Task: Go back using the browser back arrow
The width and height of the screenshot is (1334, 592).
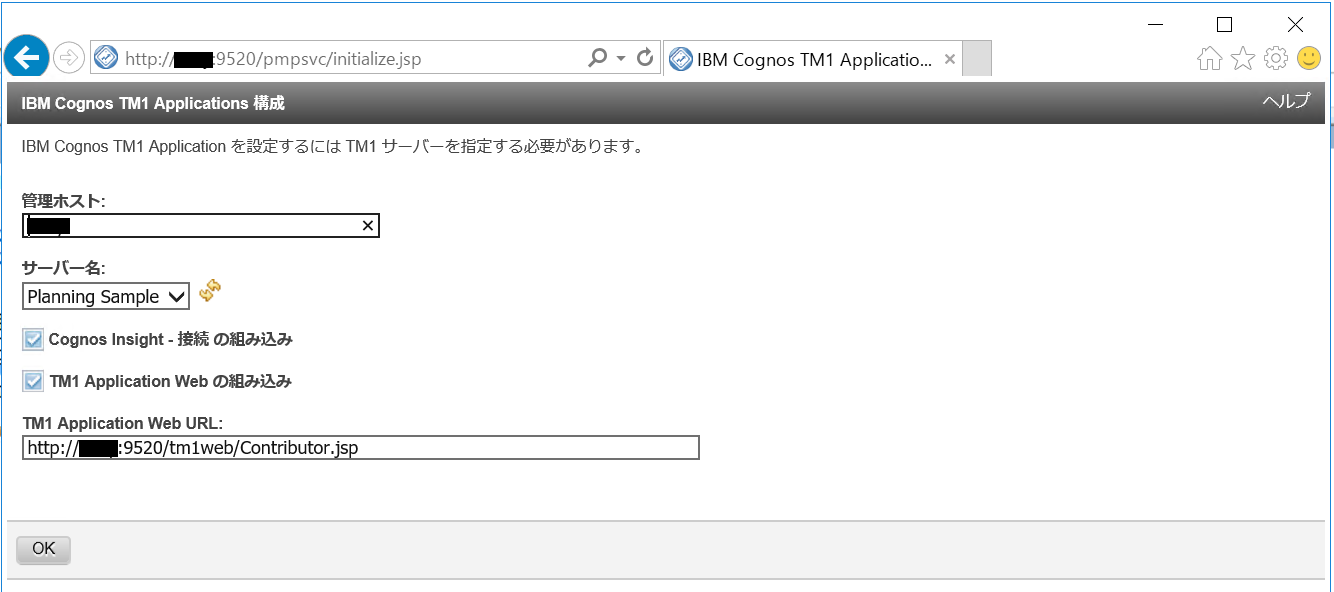Action: [x=26, y=58]
